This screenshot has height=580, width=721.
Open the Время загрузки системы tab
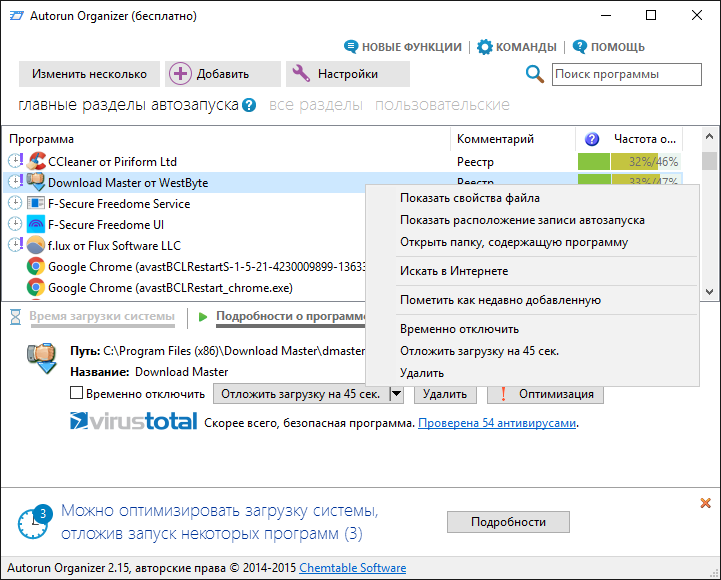click(102, 316)
